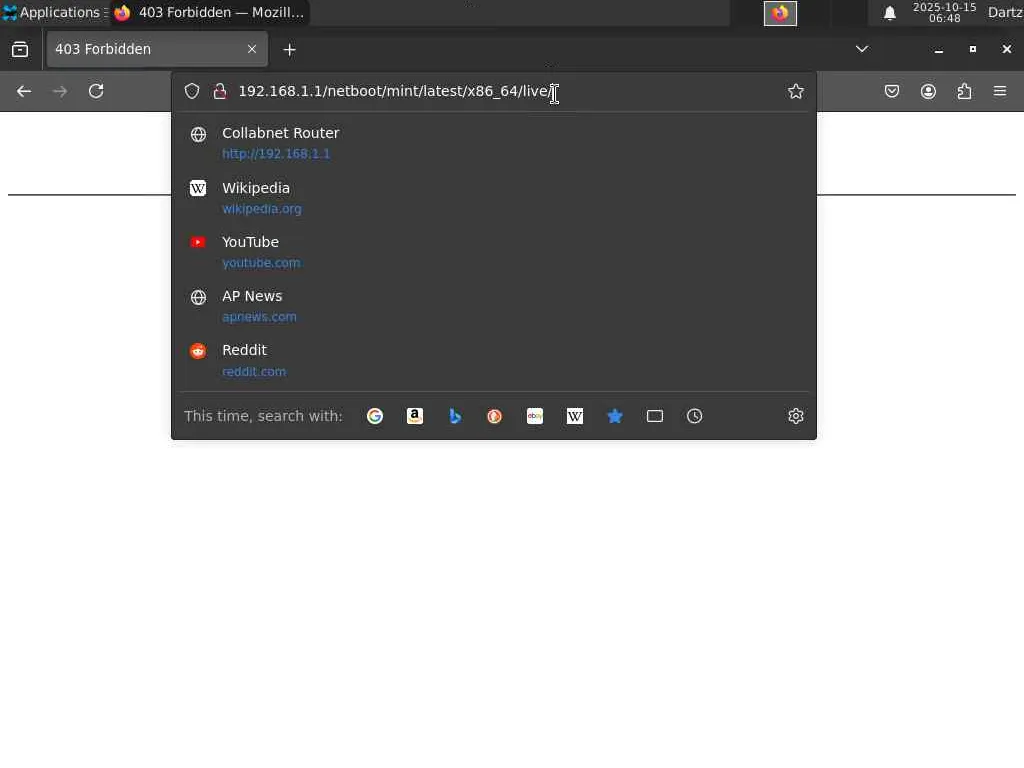1024x768 pixels.
Task: Save page to Pocket
Action: (891, 91)
